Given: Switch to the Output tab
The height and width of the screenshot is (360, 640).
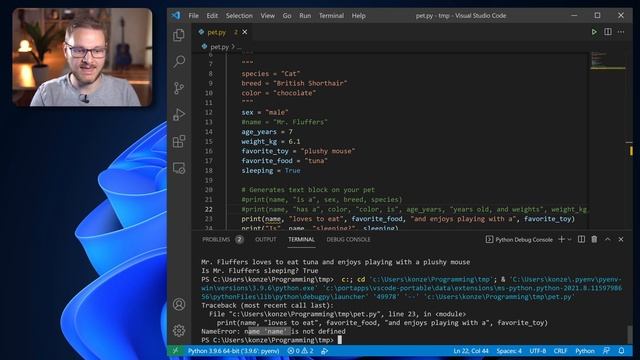Looking at the screenshot, I should pyautogui.click(x=266, y=240).
